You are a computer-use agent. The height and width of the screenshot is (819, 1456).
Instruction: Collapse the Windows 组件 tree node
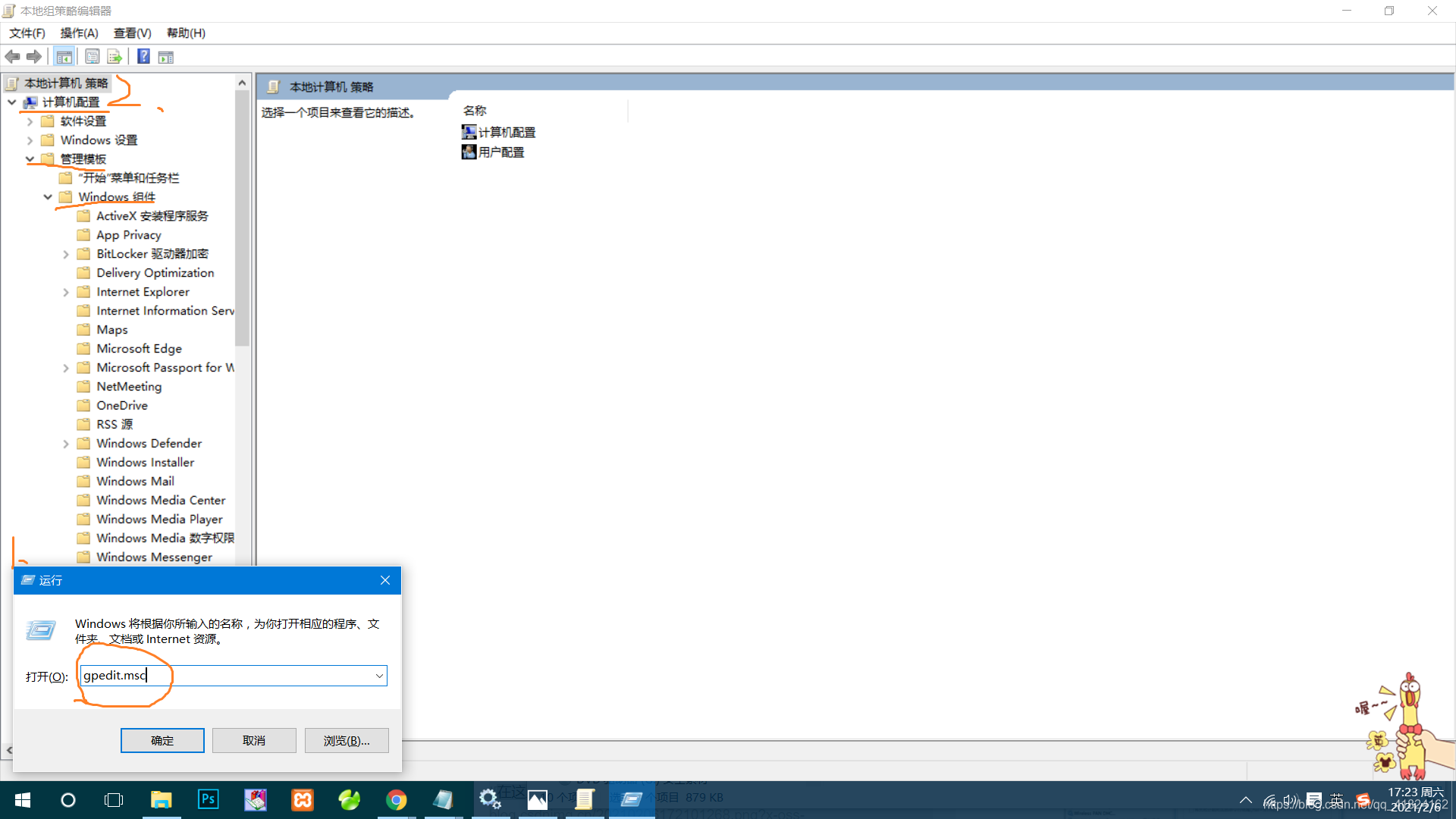coord(48,197)
